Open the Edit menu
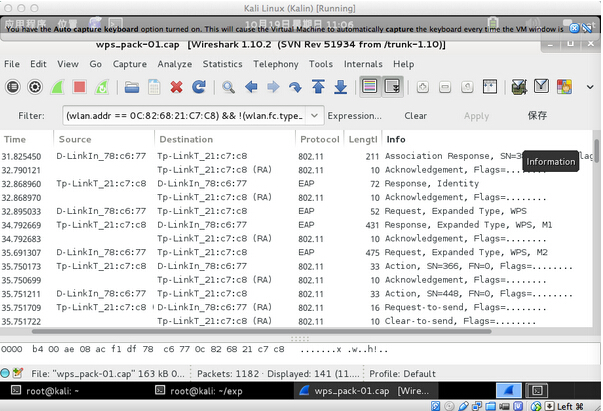Screen dimensions: 603x411 tap(38, 64)
